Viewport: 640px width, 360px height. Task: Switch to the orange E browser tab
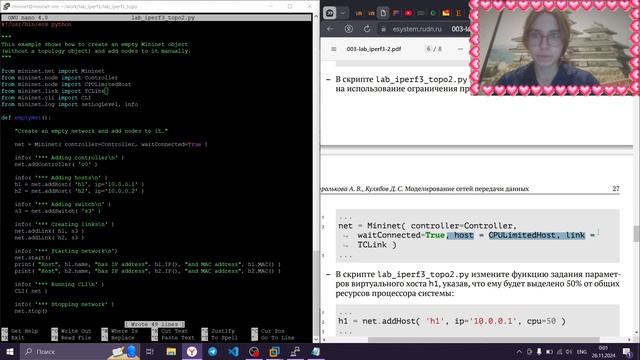458,13
